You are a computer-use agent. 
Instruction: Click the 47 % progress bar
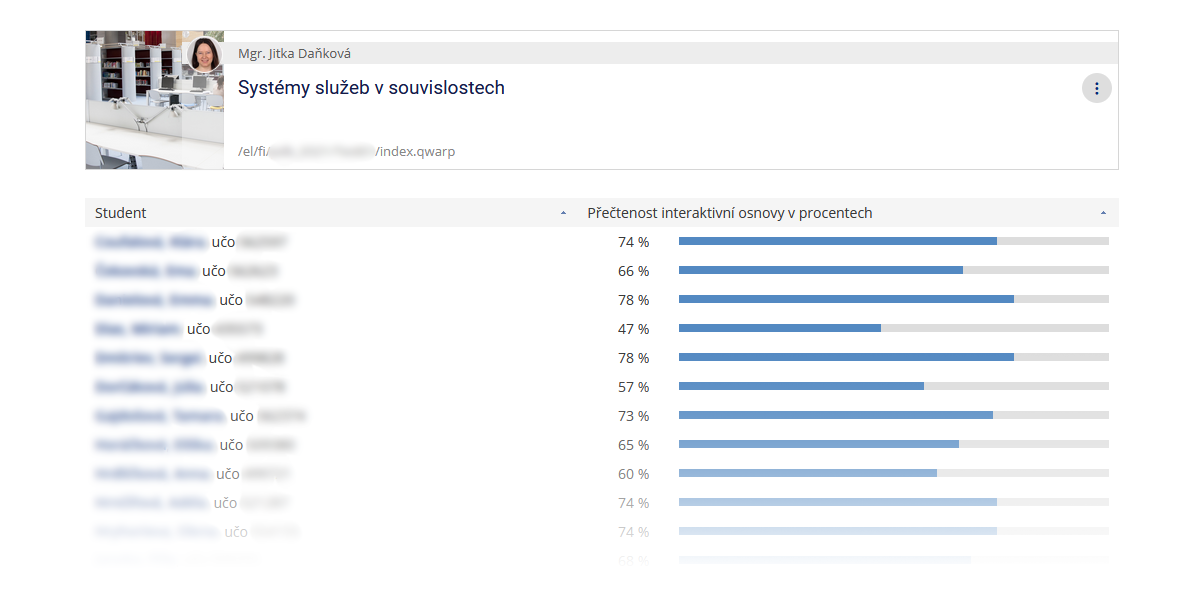[x=893, y=328]
